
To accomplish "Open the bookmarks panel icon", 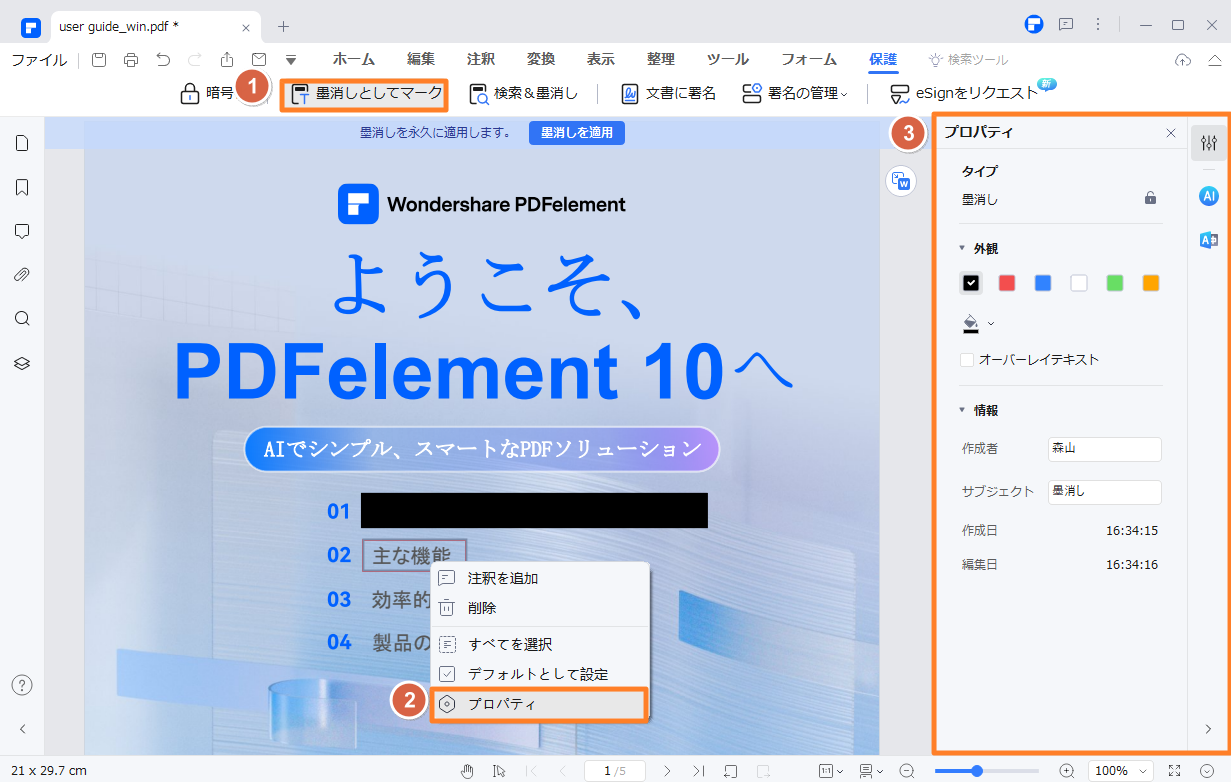I will (x=22, y=187).
